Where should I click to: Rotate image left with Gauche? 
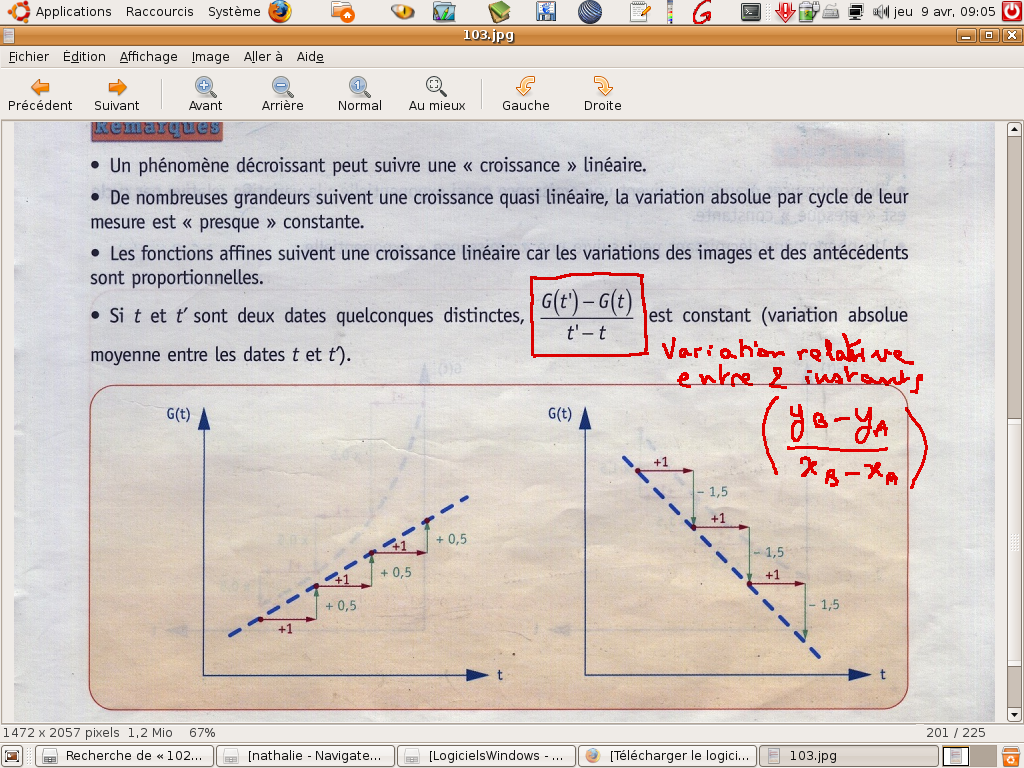(x=525, y=95)
